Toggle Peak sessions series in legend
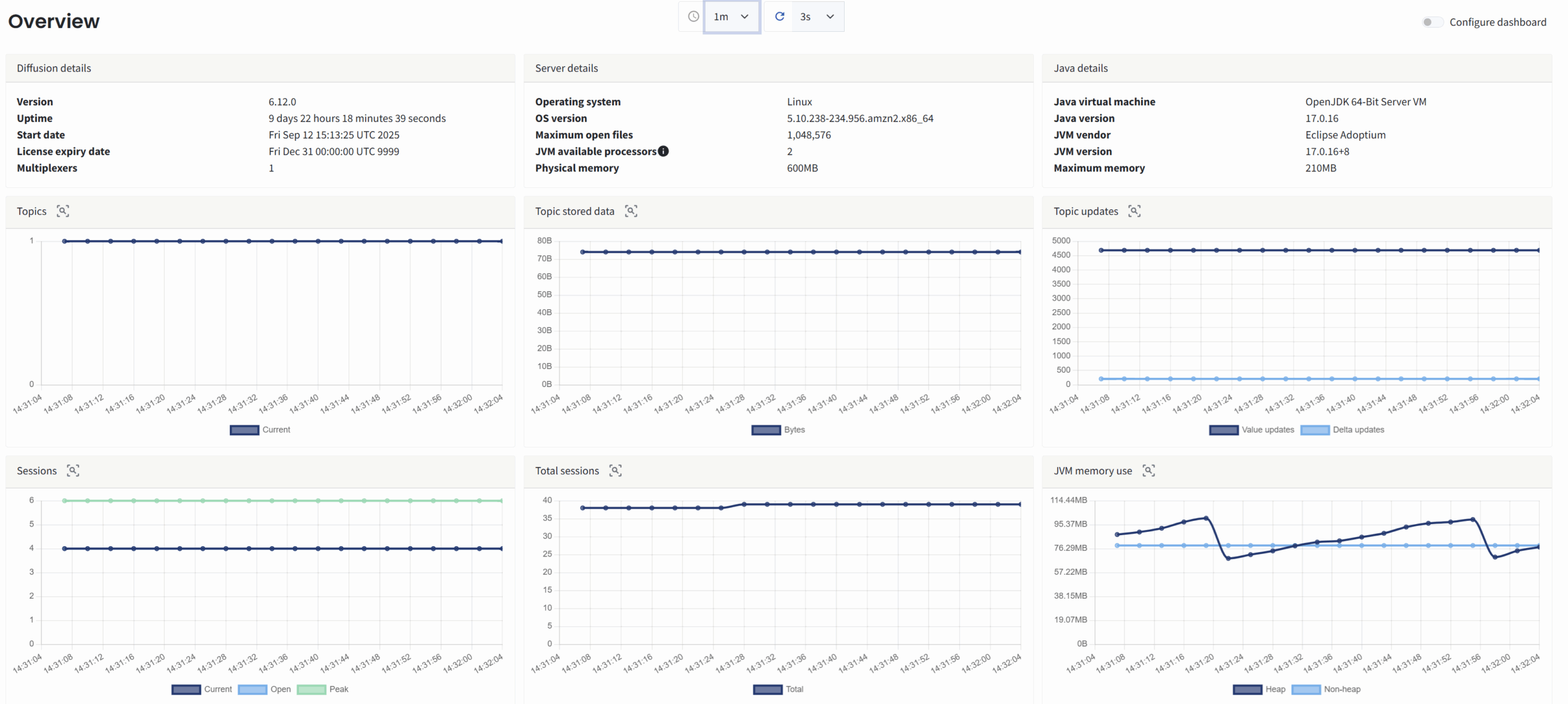Screen dimensions: 1568x704 pos(338,689)
